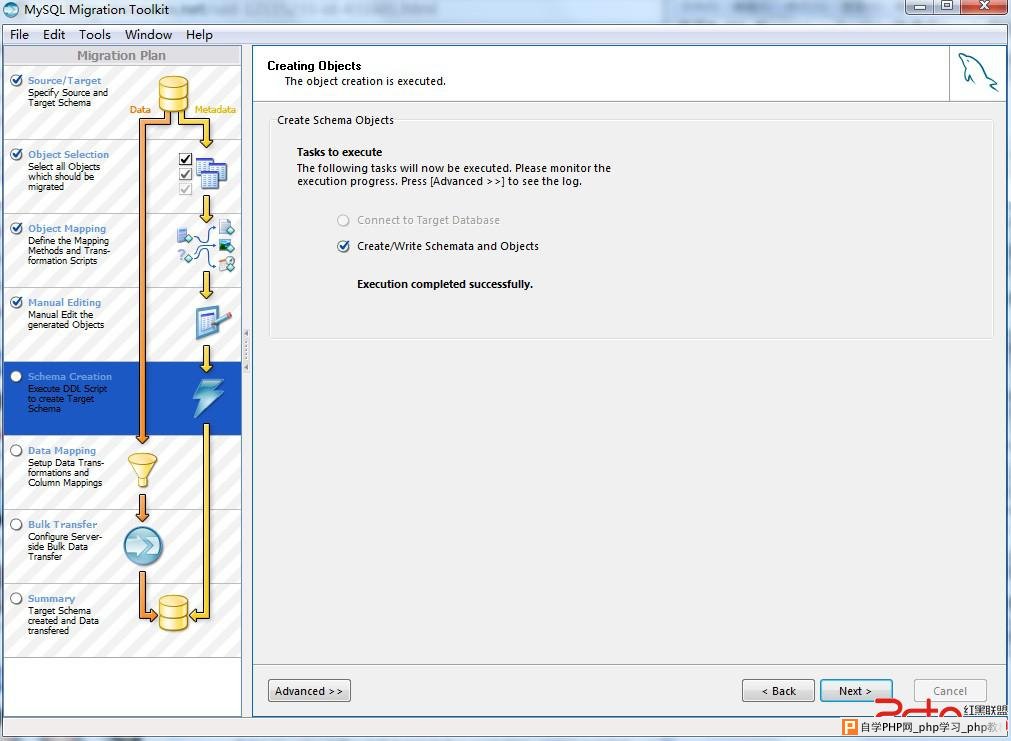
Task: Minimize the MySQL Migration Toolkit window
Action: click(920, 6)
